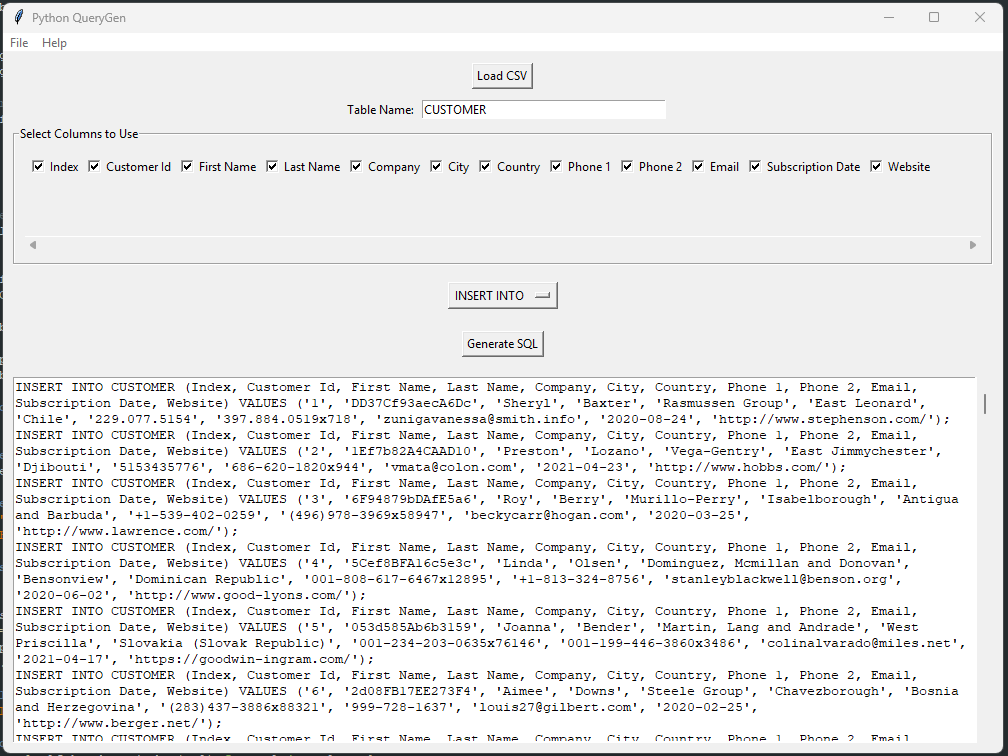Viewport: 1008px width, 756px height.
Task: Click the columns scroll left arrow
Action: (33, 245)
